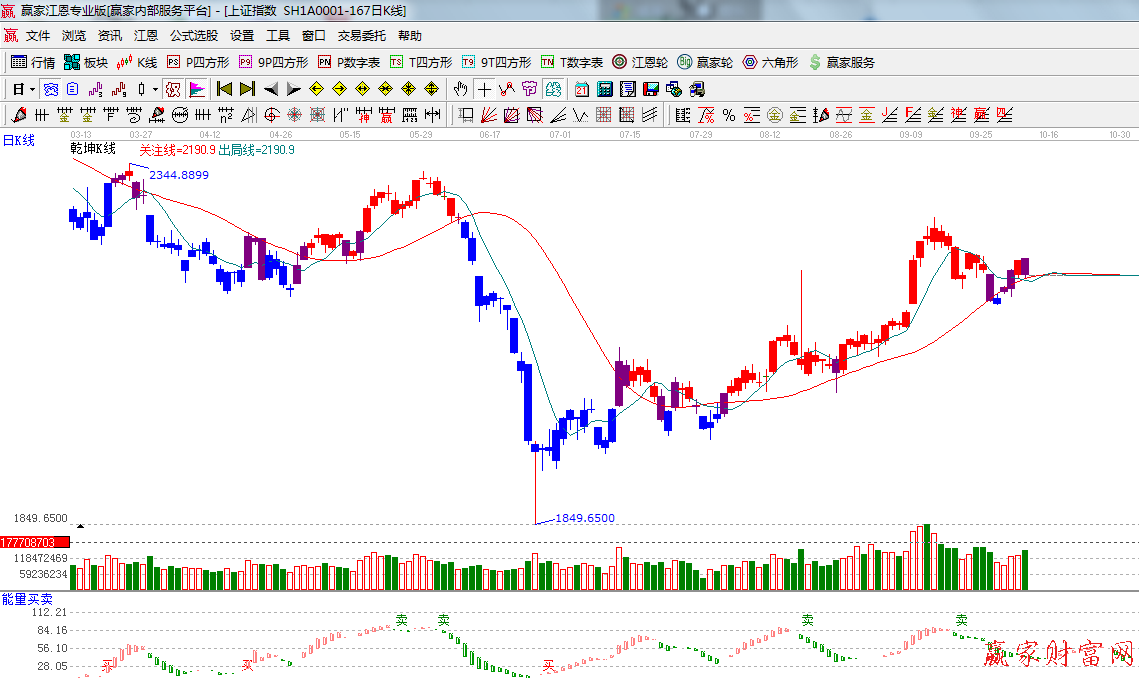1139x678 pixels.
Task: Select the hand pan tool
Action: pos(461,89)
